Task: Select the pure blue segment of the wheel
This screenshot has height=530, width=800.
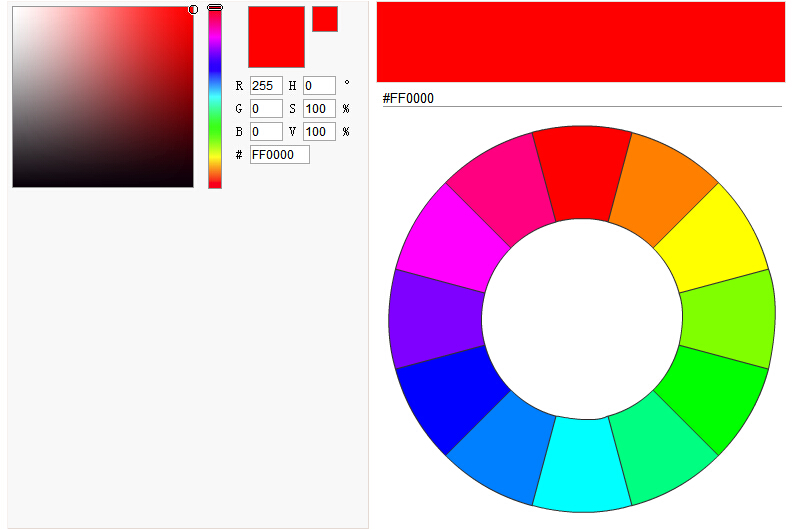Action: coord(452,399)
